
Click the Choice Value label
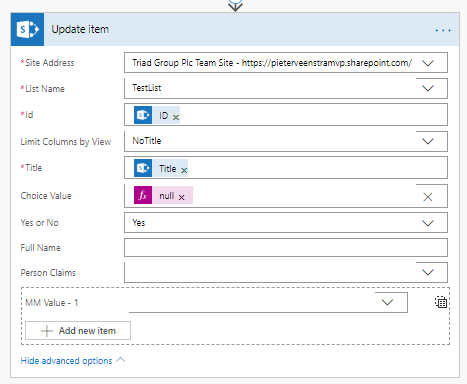[46, 196]
